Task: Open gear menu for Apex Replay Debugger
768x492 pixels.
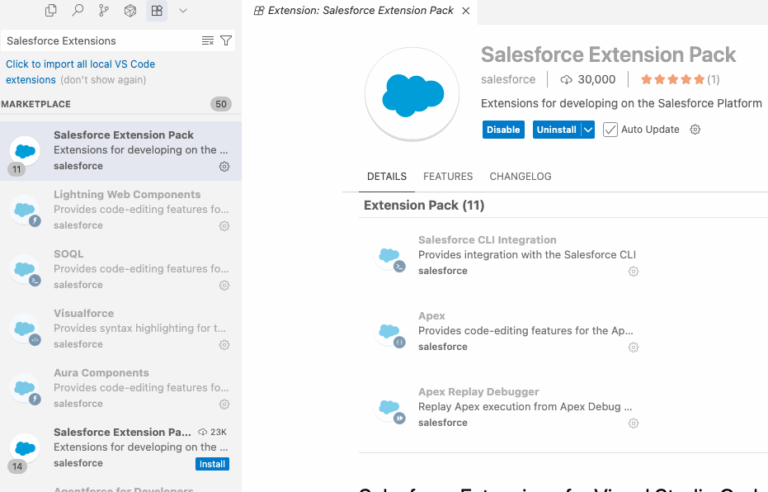Action: coord(633,423)
